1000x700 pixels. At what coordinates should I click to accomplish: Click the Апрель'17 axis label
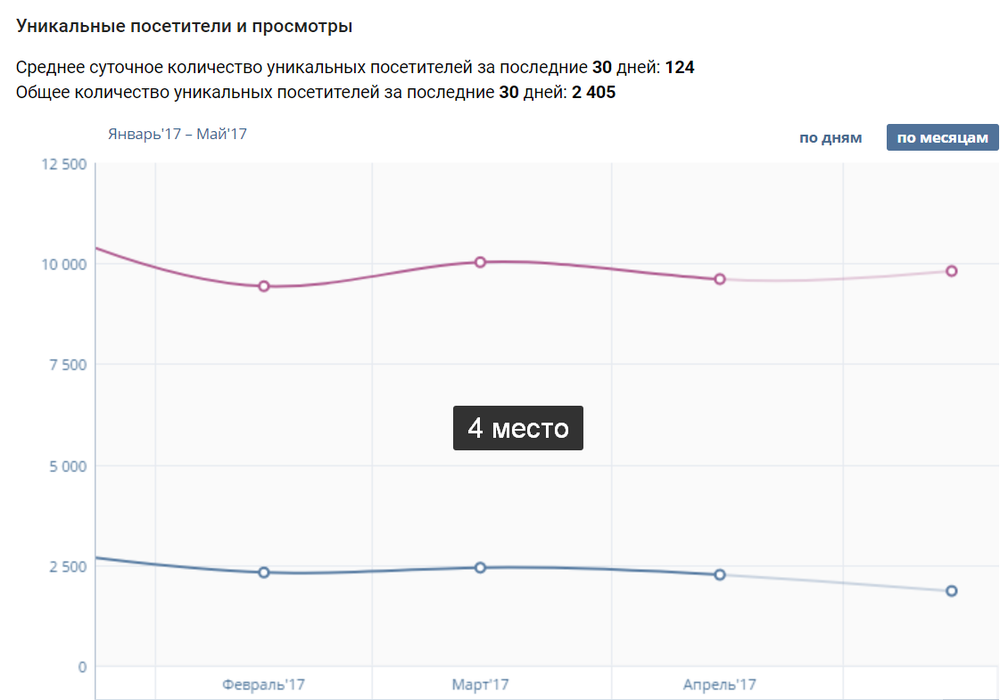pyautogui.click(x=720, y=685)
